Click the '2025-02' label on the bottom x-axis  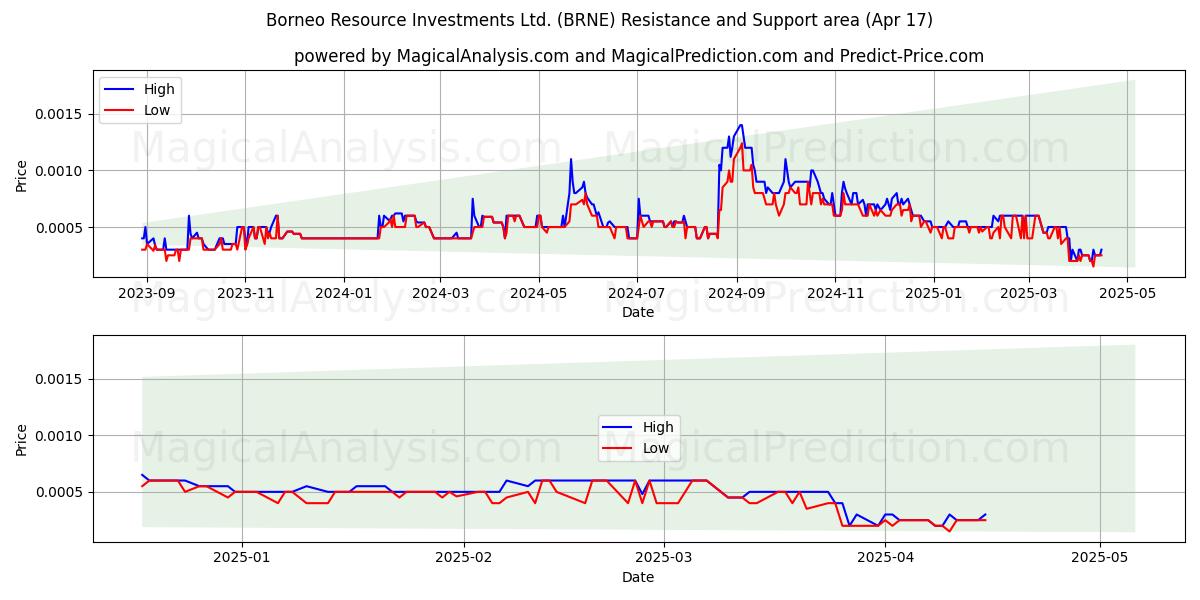(x=464, y=558)
